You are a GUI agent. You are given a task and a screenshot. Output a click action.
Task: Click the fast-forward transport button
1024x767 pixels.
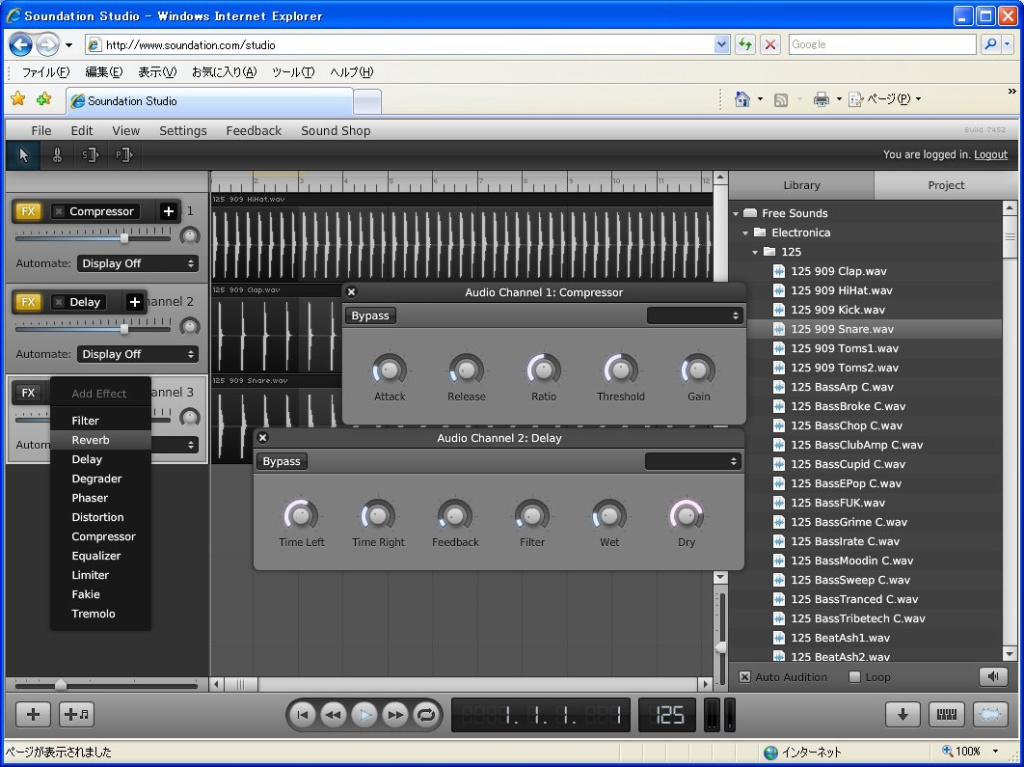coord(395,715)
